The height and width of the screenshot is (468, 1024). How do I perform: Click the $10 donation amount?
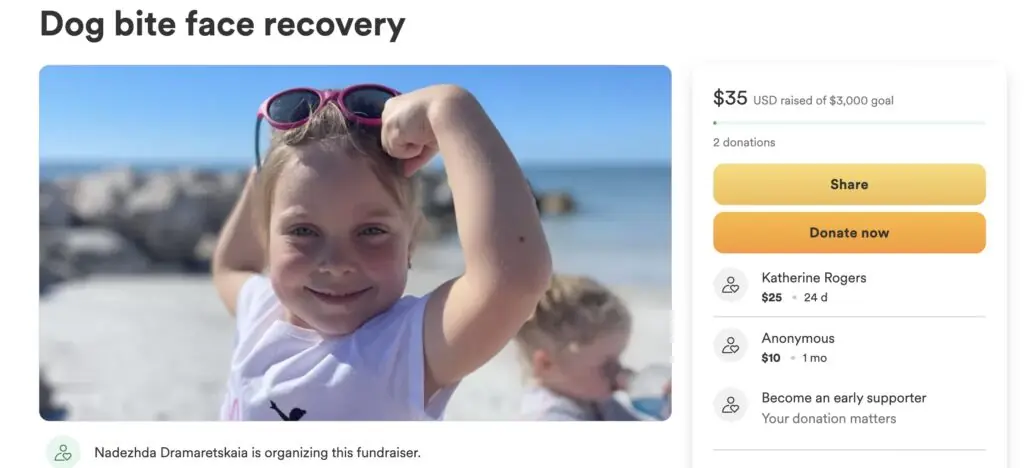click(771, 358)
